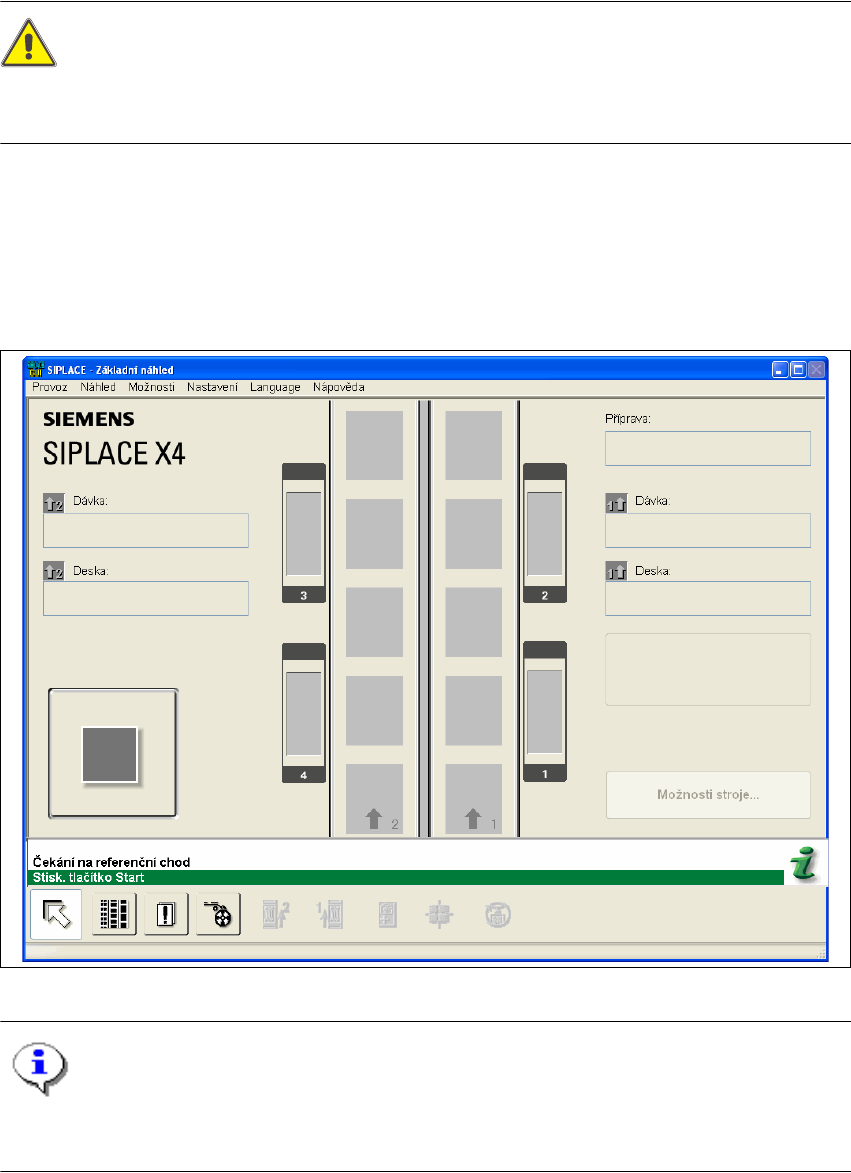Maximize the SIPLACE window
The image size is (851, 1173).
click(x=798, y=370)
